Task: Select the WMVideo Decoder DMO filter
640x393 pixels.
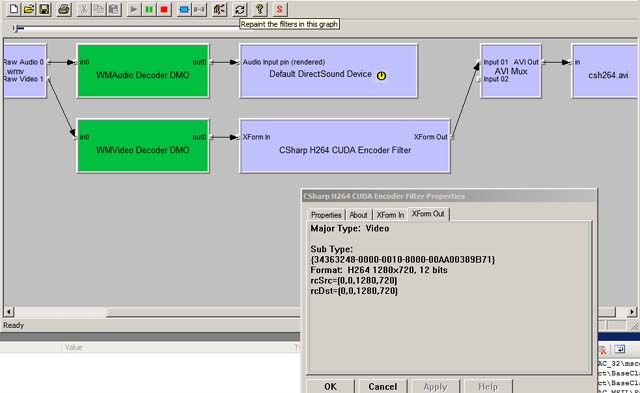Action: pyautogui.click(x=143, y=146)
